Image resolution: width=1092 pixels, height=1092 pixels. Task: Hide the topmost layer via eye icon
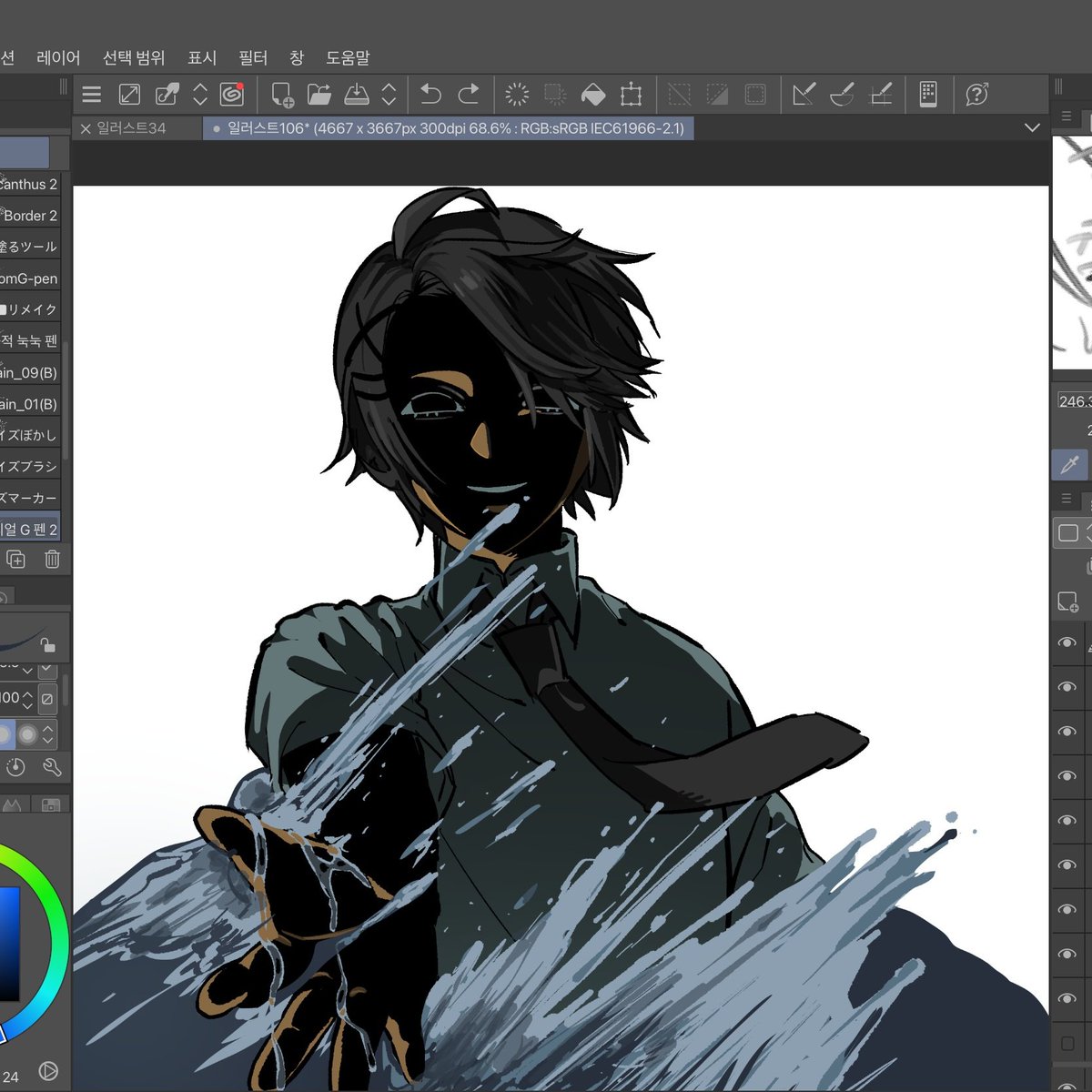1067,643
